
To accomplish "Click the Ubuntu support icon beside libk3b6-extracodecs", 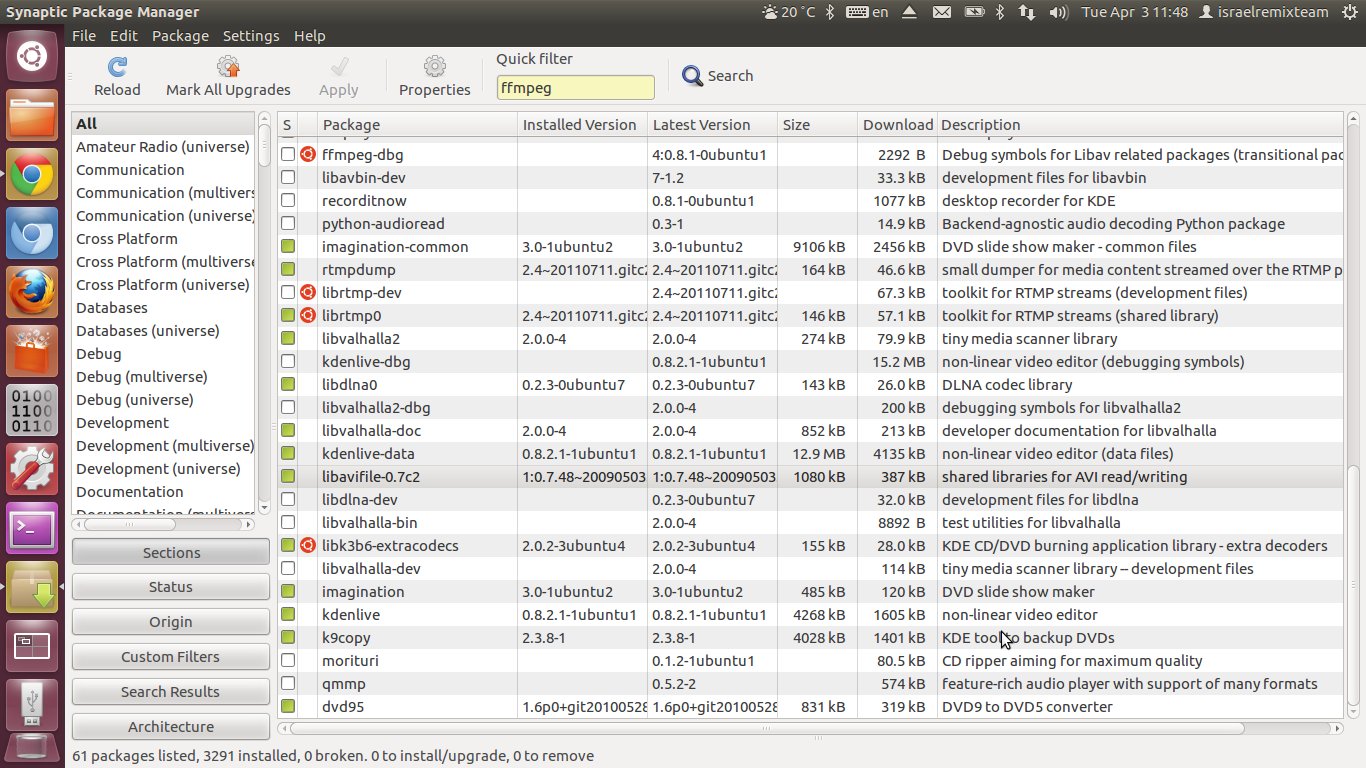I will (308, 545).
